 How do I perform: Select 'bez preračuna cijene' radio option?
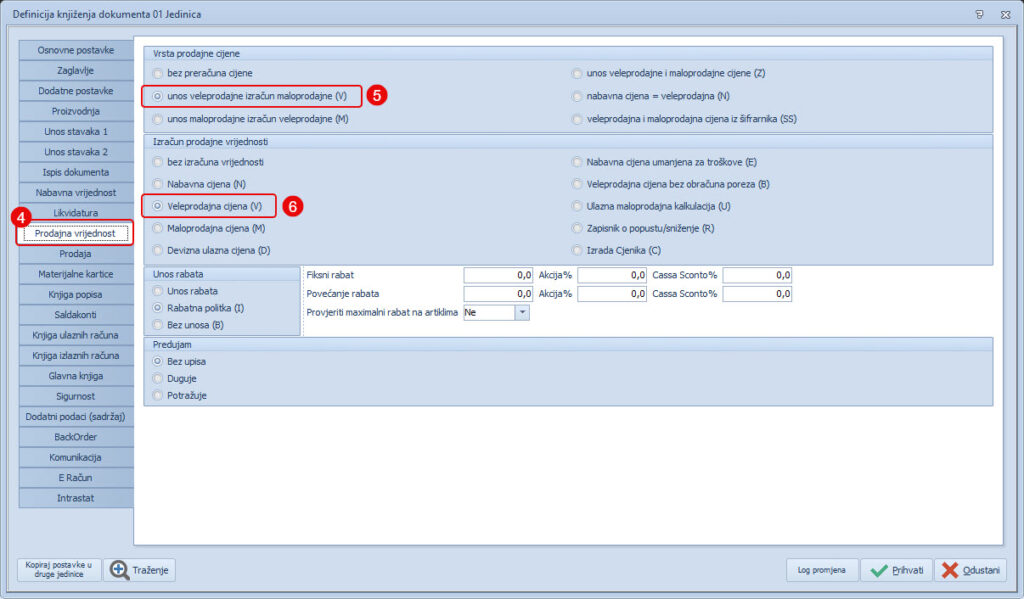tap(157, 73)
